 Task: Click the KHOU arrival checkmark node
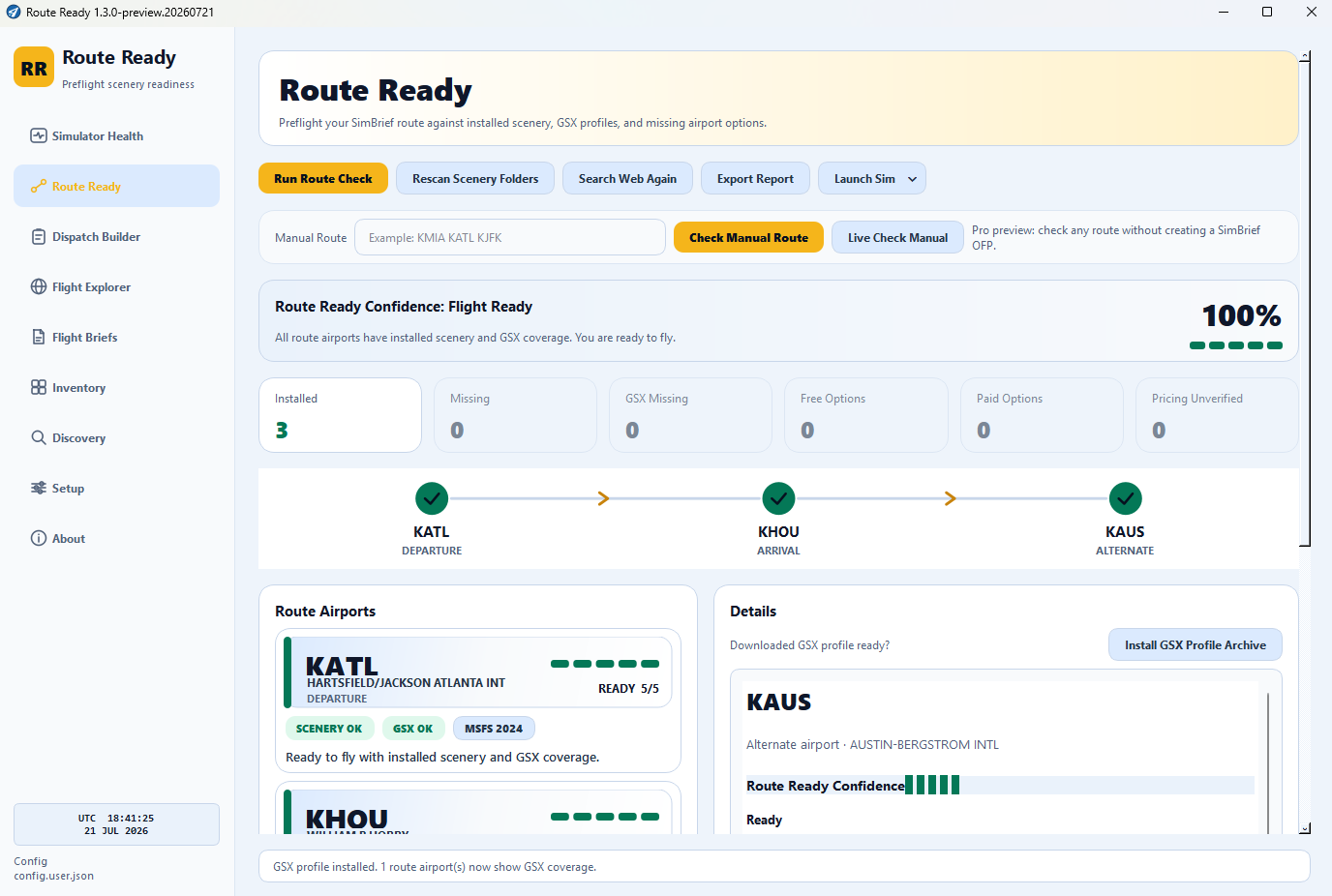[x=778, y=498]
